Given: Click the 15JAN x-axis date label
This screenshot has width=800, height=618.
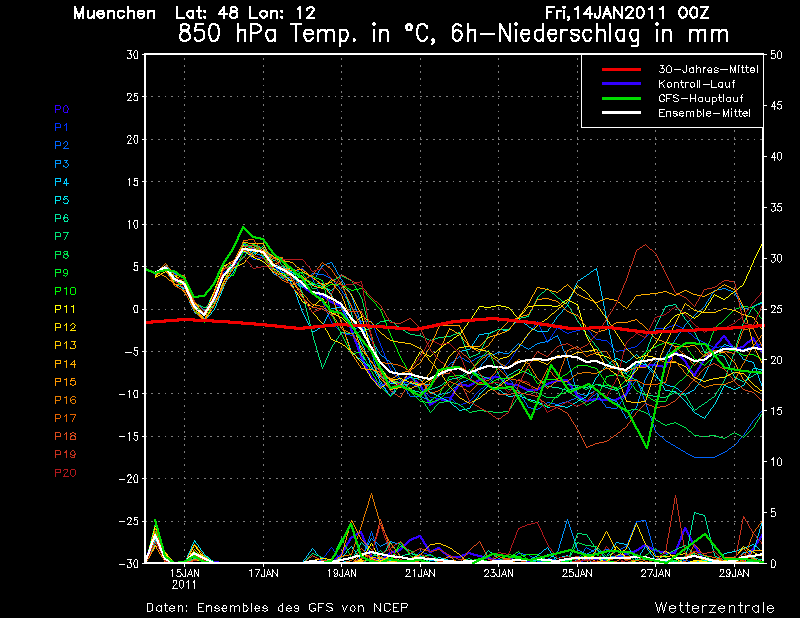Looking at the screenshot, I should (185, 574).
